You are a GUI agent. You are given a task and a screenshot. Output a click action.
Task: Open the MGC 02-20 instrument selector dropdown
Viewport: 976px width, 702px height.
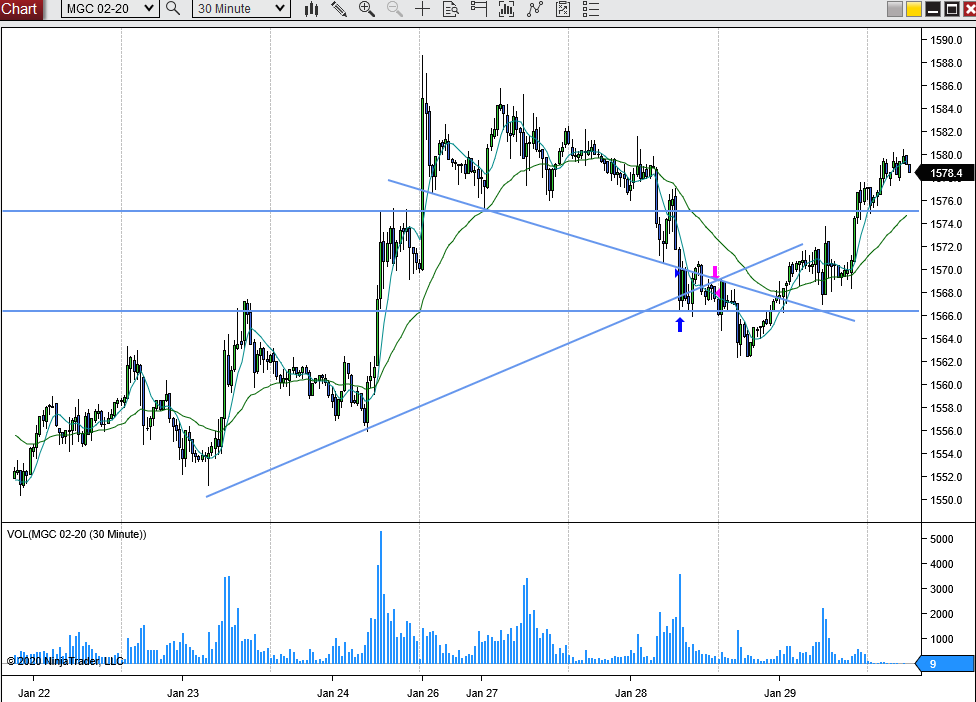pos(110,9)
